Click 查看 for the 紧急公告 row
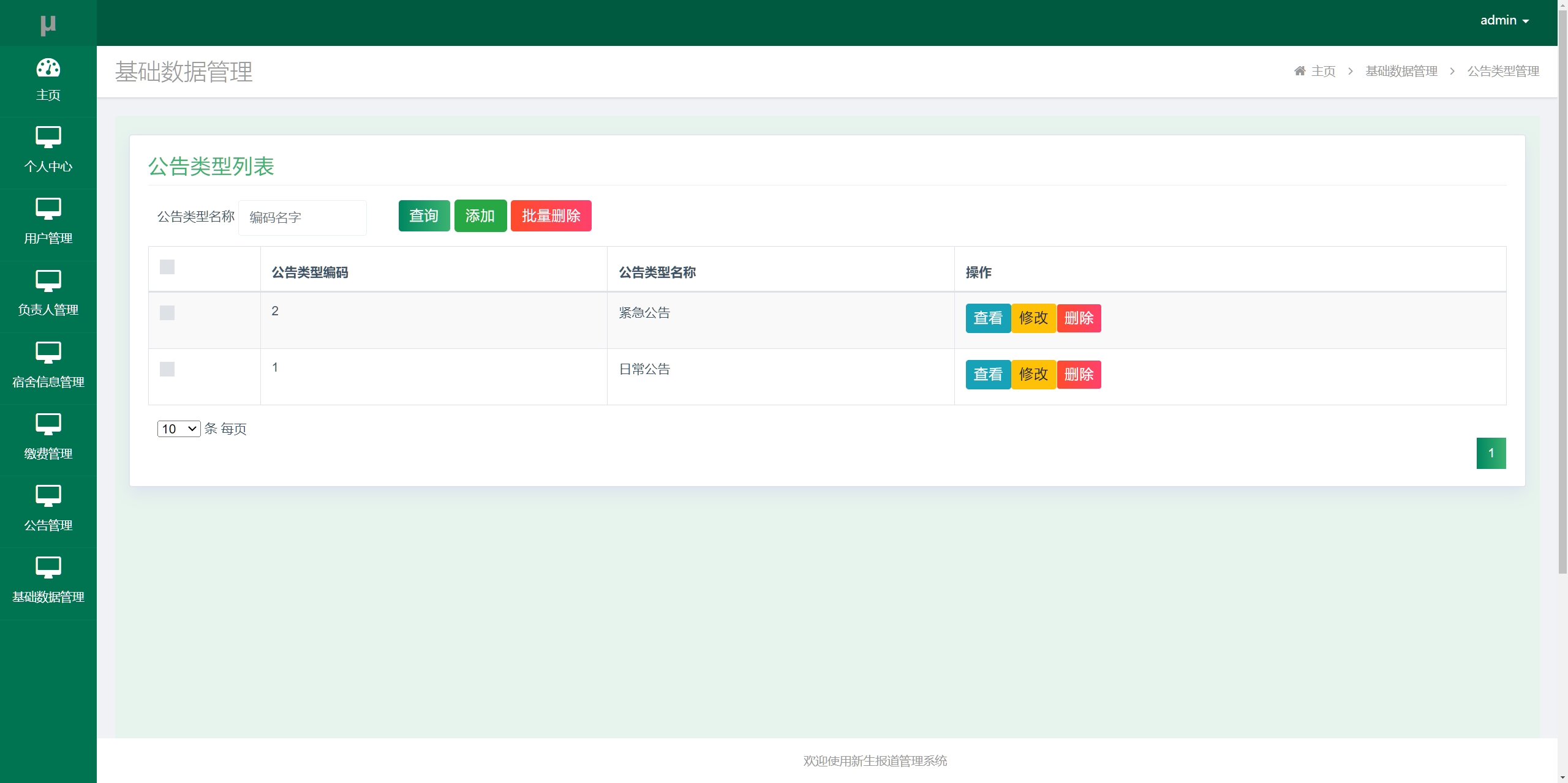Screen dimensions: 1568x783 point(988,318)
